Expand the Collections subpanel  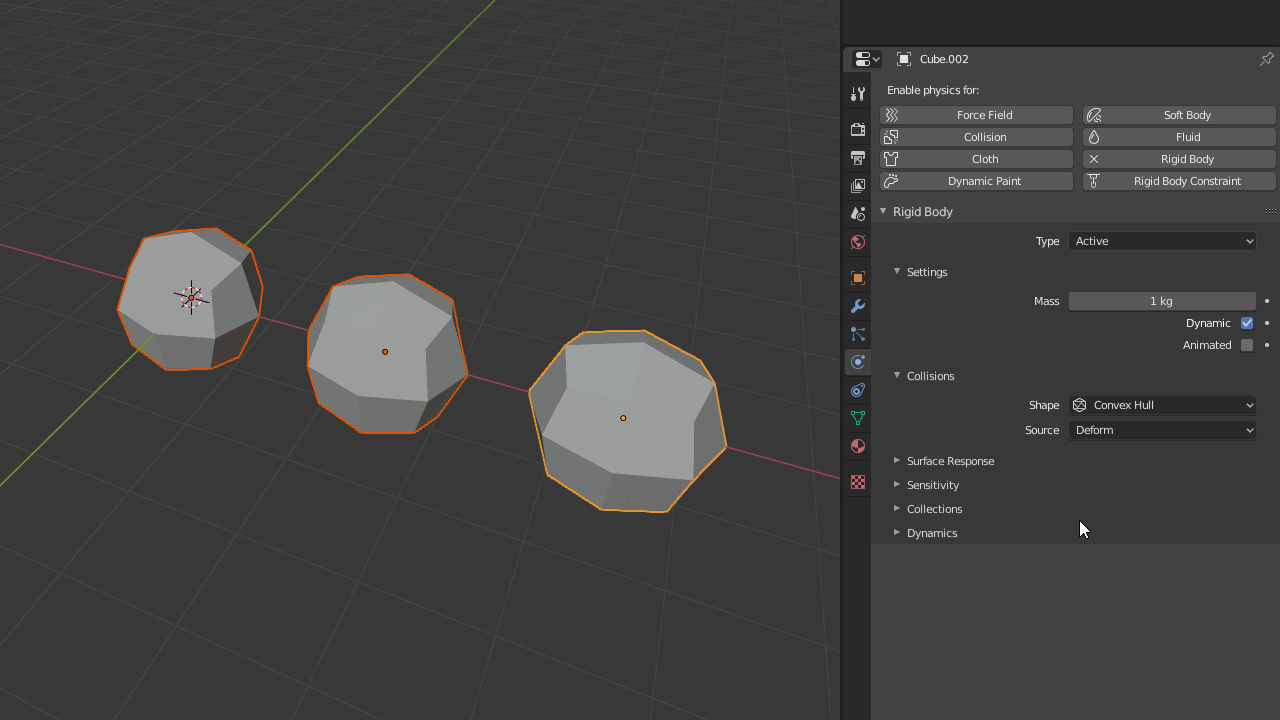[x=897, y=508]
